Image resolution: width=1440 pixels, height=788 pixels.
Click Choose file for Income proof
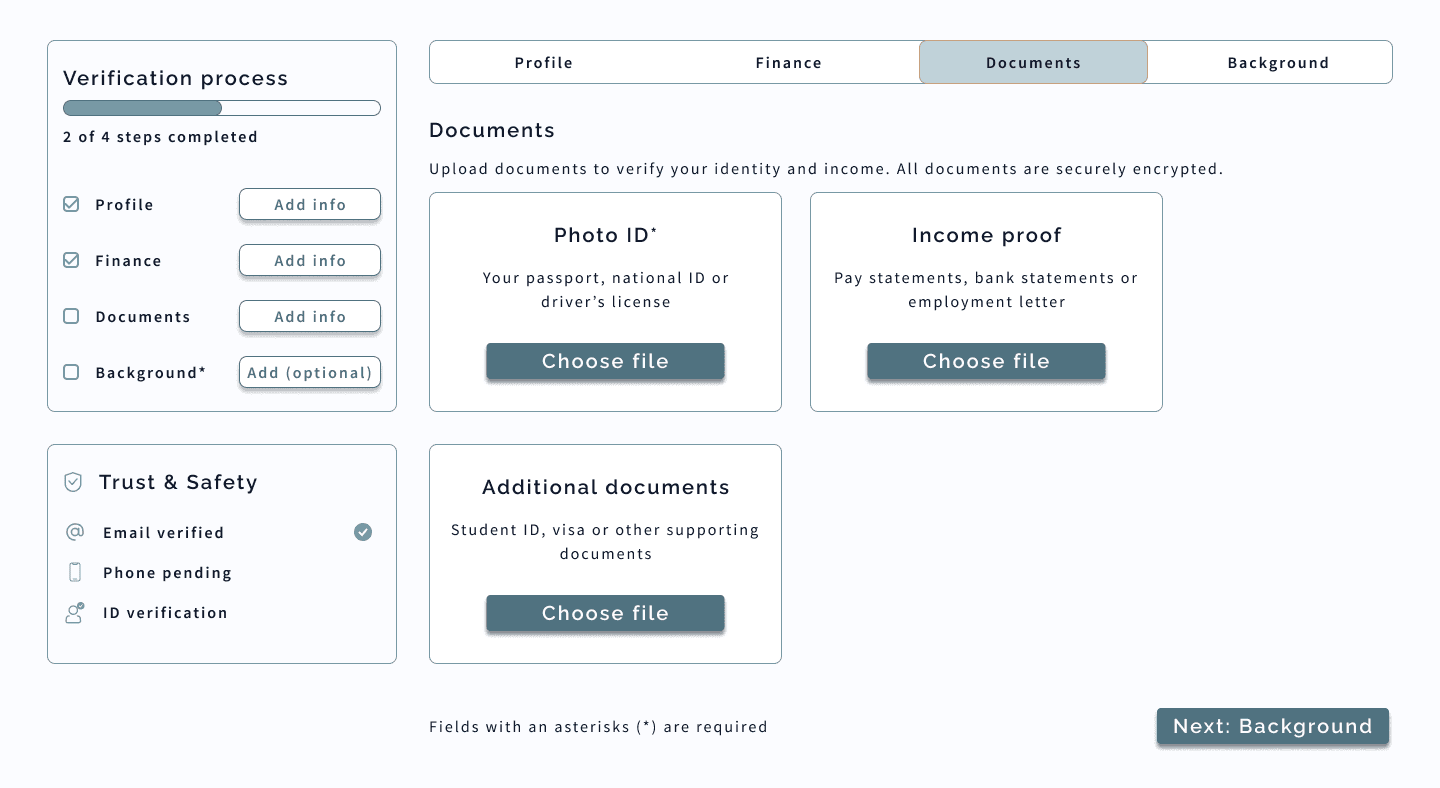(x=986, y=361)
